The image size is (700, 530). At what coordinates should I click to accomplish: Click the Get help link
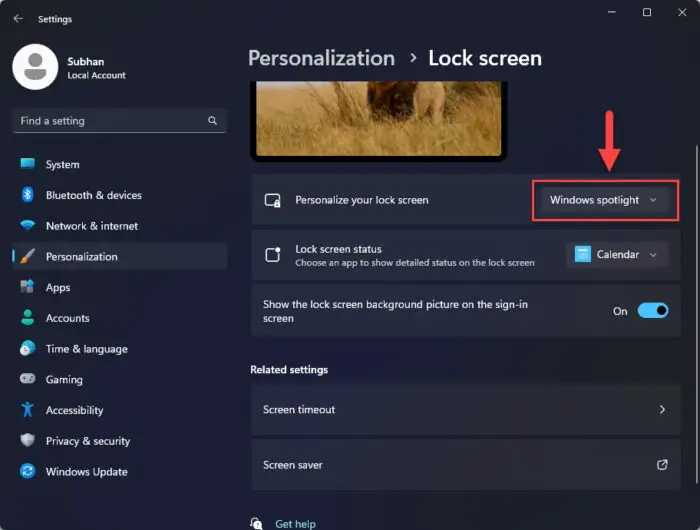point(295,523)
